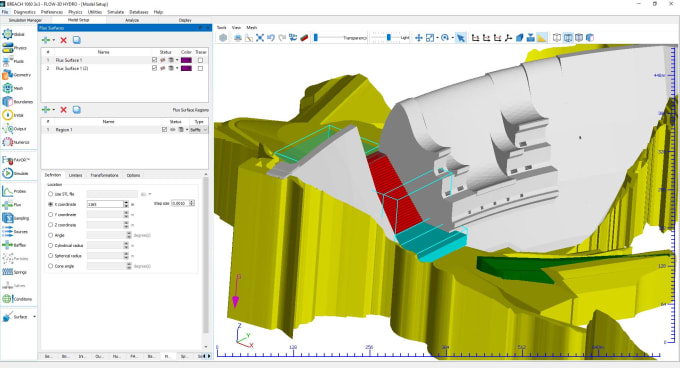The width and height of the screenshot is (680, 368).
Task: Toggle Region 1 visibility eye icon
Action: [x=173, y=130]
